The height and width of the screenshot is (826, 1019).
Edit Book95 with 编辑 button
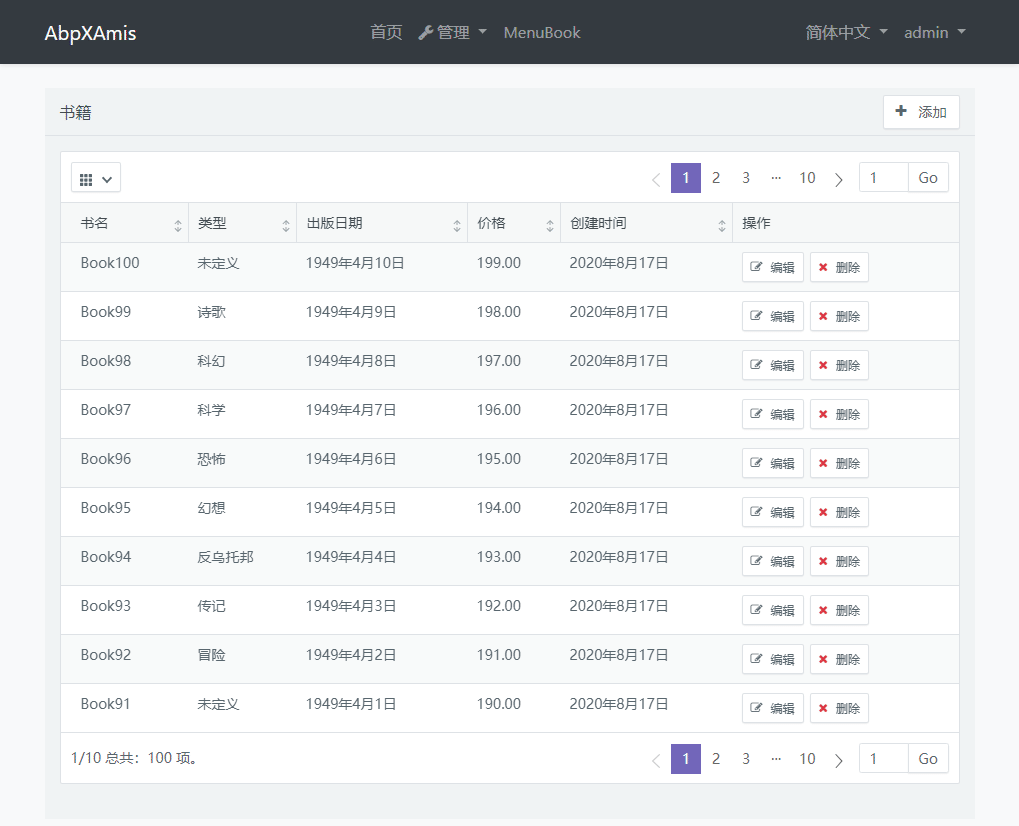point(773,512)
